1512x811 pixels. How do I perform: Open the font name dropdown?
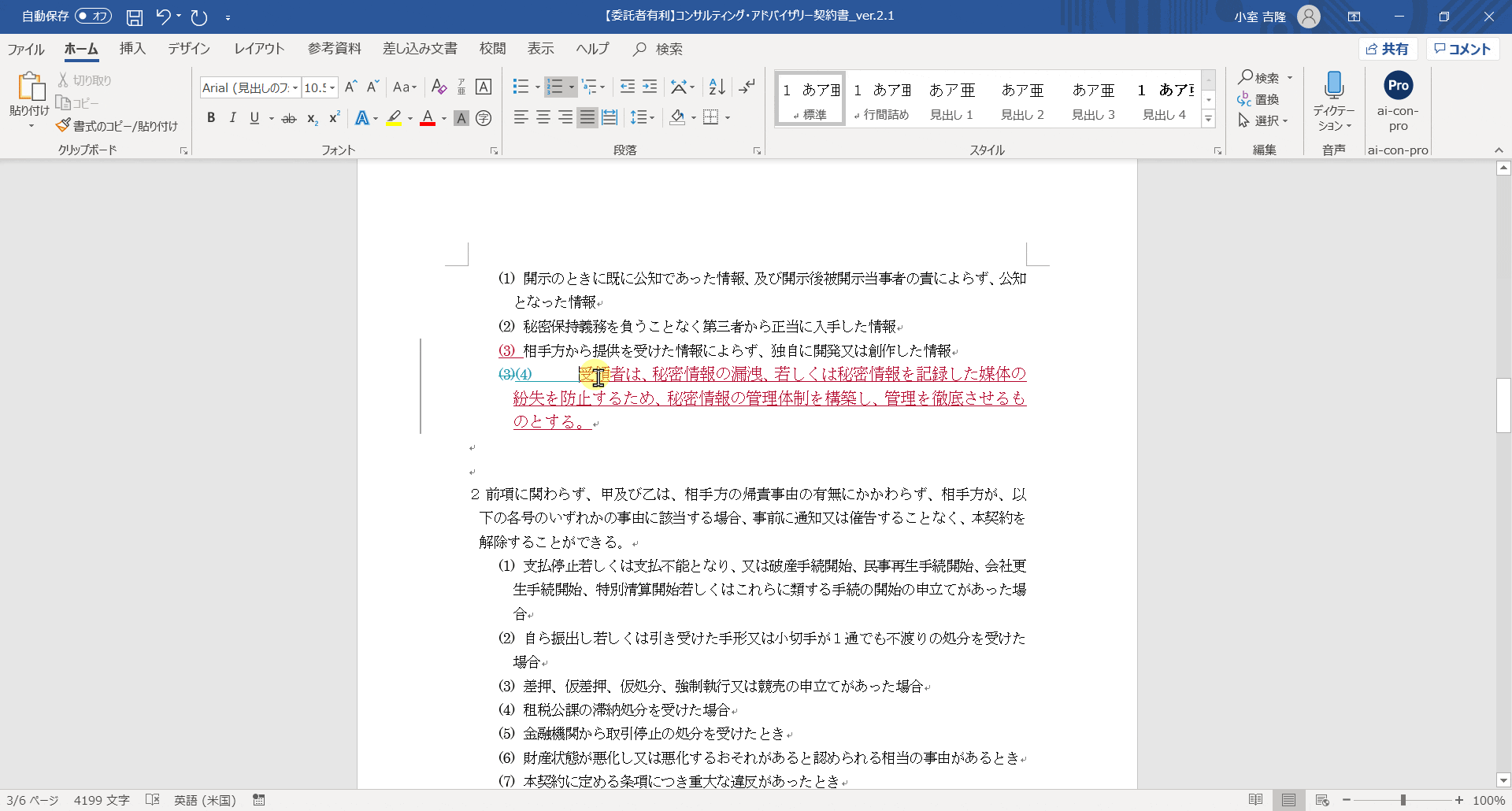pos(295,87)
